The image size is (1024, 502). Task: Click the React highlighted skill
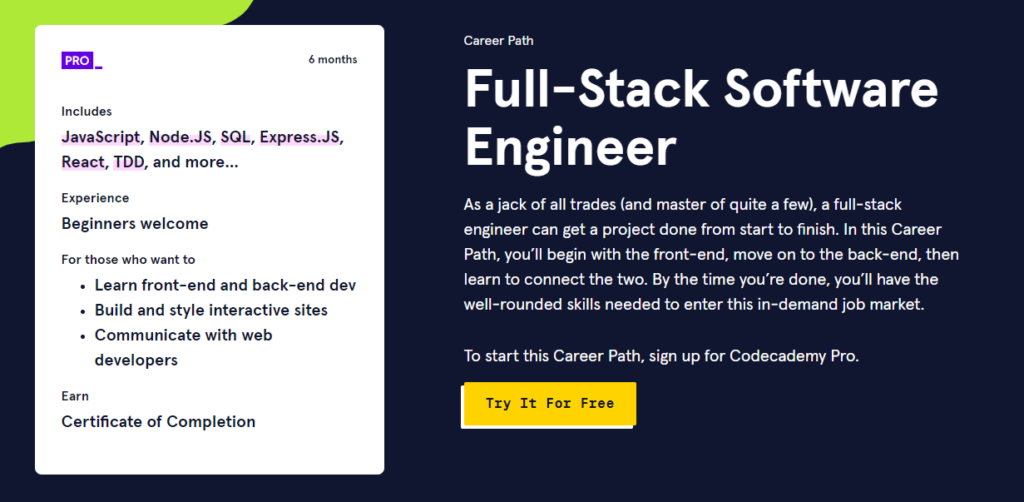click(83, 161)
